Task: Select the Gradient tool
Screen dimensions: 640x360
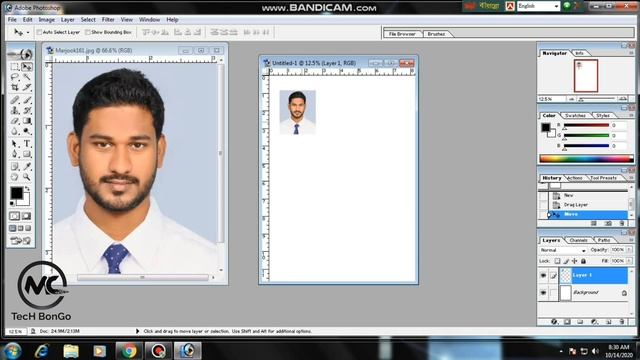Action: click(27, 121)
